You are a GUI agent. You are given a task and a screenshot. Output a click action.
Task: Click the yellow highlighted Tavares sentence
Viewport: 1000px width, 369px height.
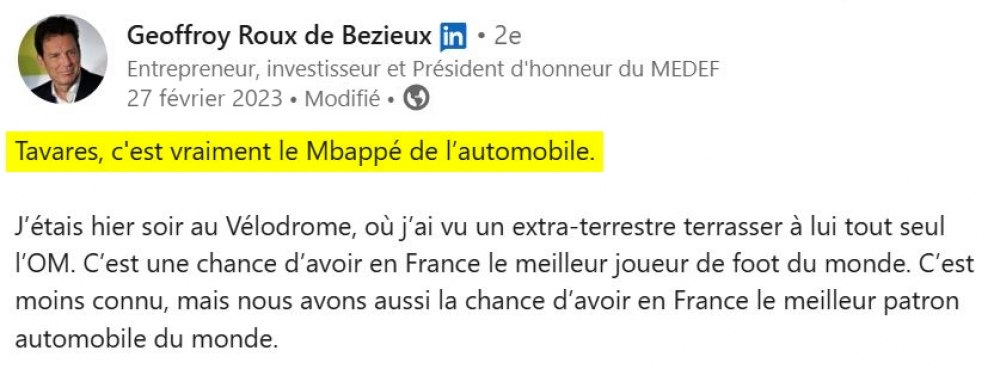[304, 152]
